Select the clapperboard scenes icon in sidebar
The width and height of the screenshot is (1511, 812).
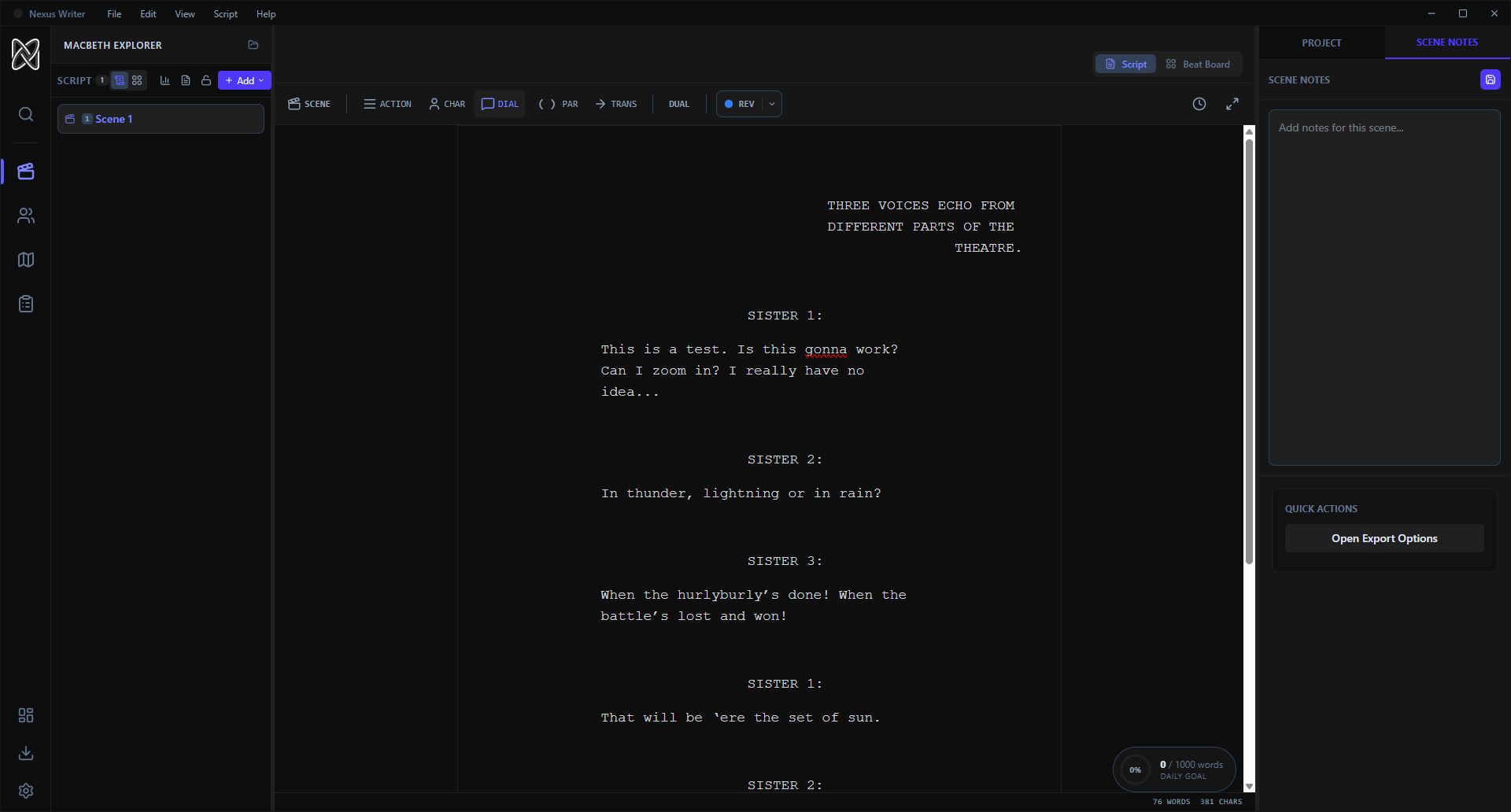point(26,172)
